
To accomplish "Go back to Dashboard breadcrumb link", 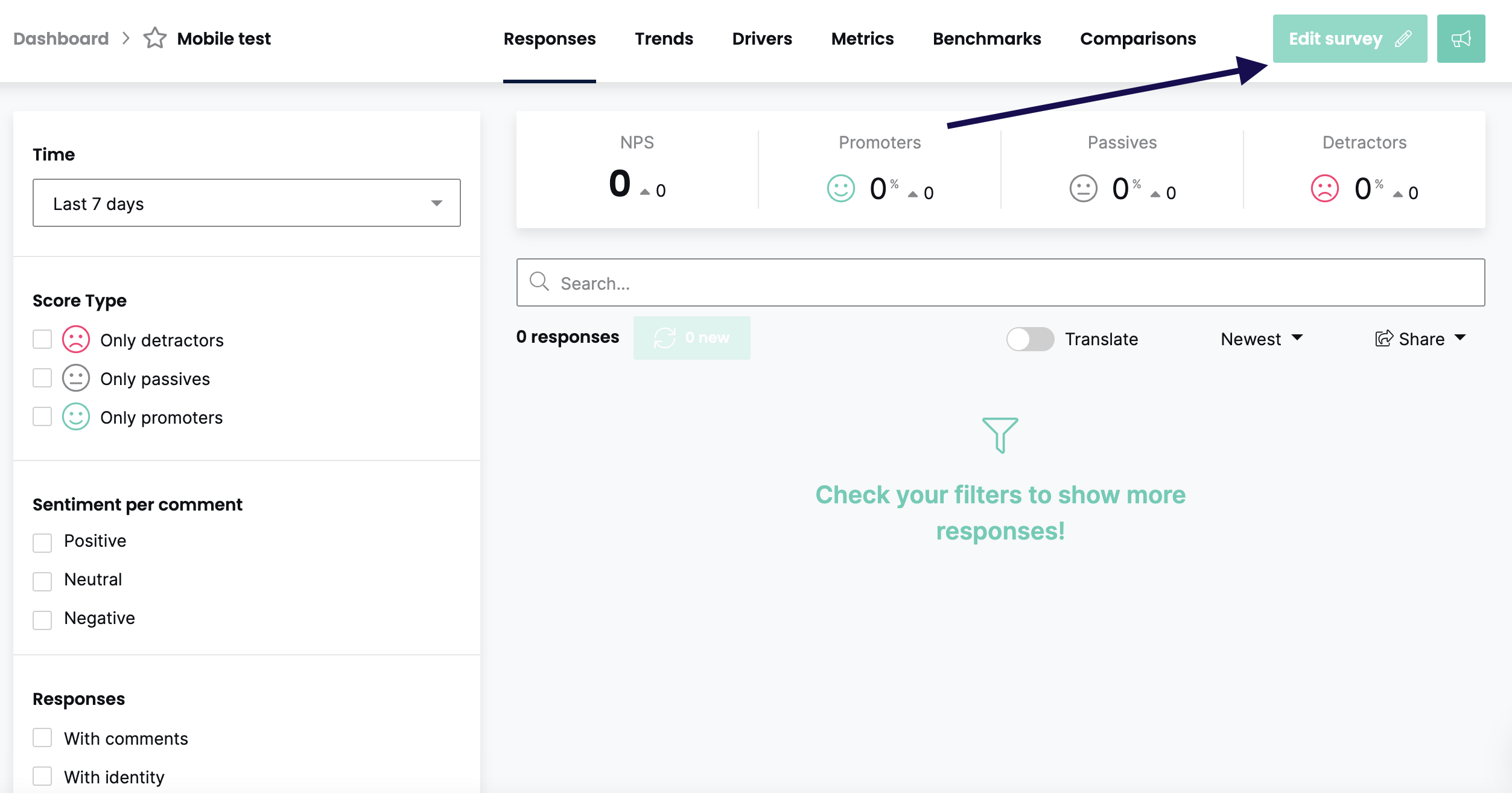I will tap(61, 39).
